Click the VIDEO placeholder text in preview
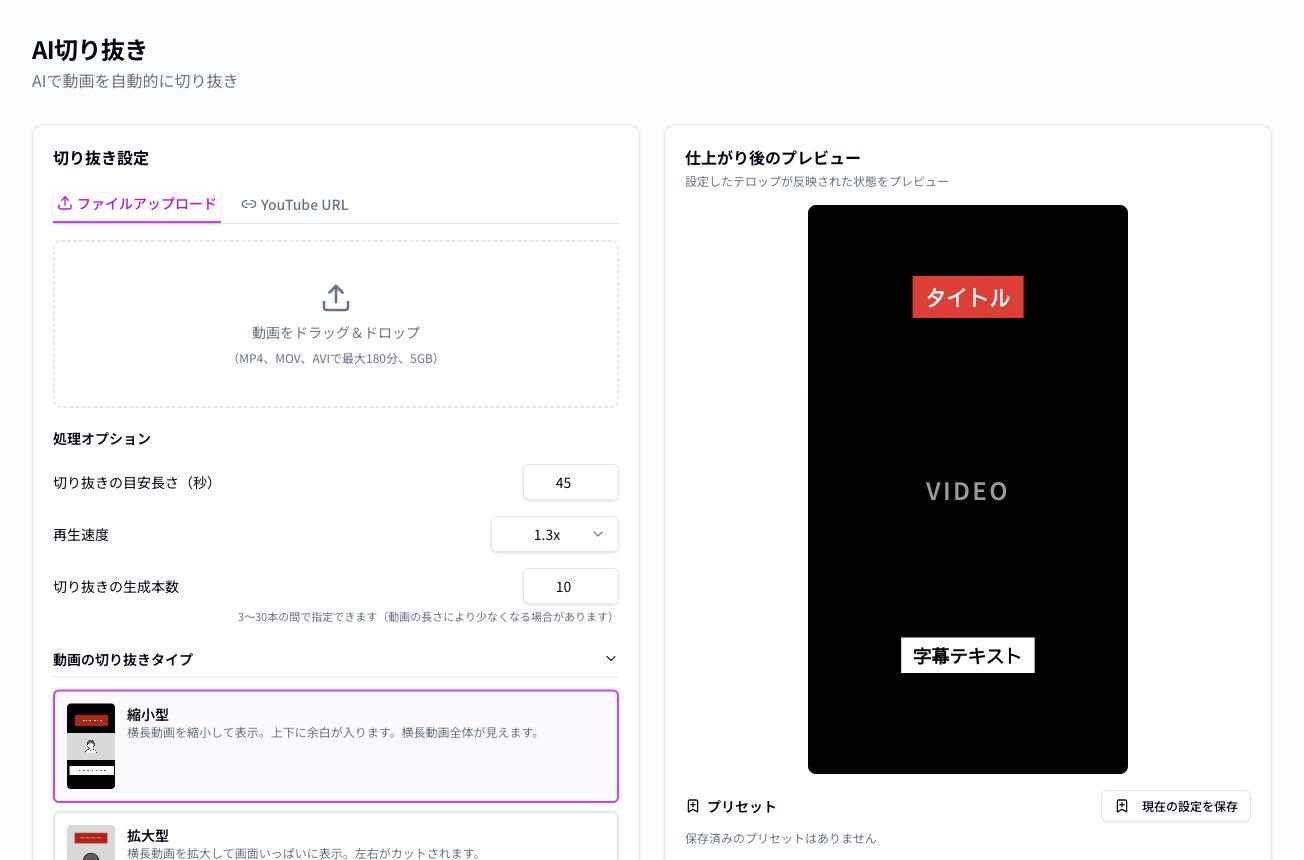 (x=967, y=491)
